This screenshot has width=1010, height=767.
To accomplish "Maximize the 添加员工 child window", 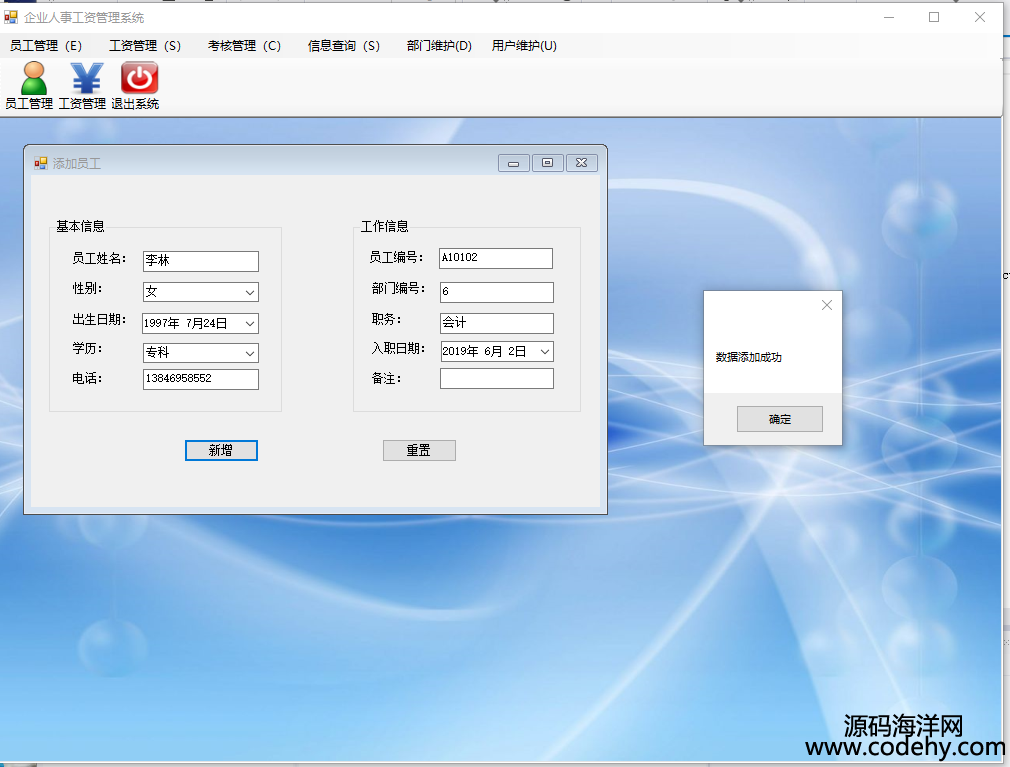I will pos(547,163).
